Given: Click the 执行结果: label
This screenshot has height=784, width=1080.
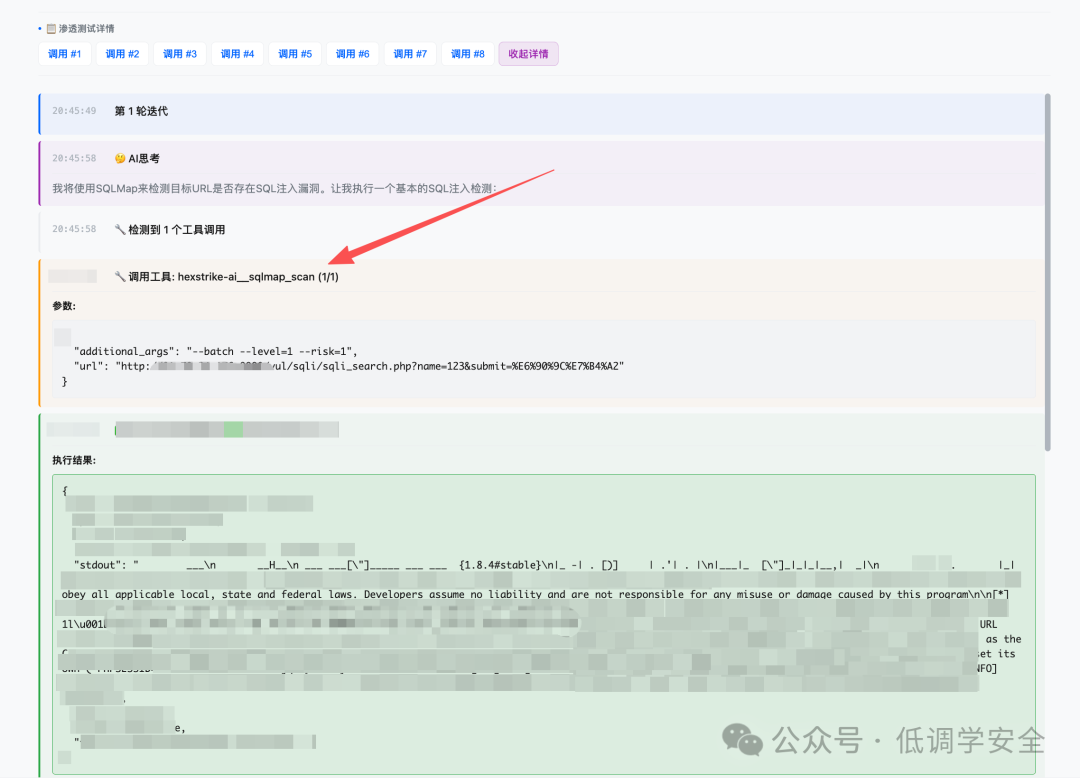Looking at the screenshot, I should pos(74,460).
